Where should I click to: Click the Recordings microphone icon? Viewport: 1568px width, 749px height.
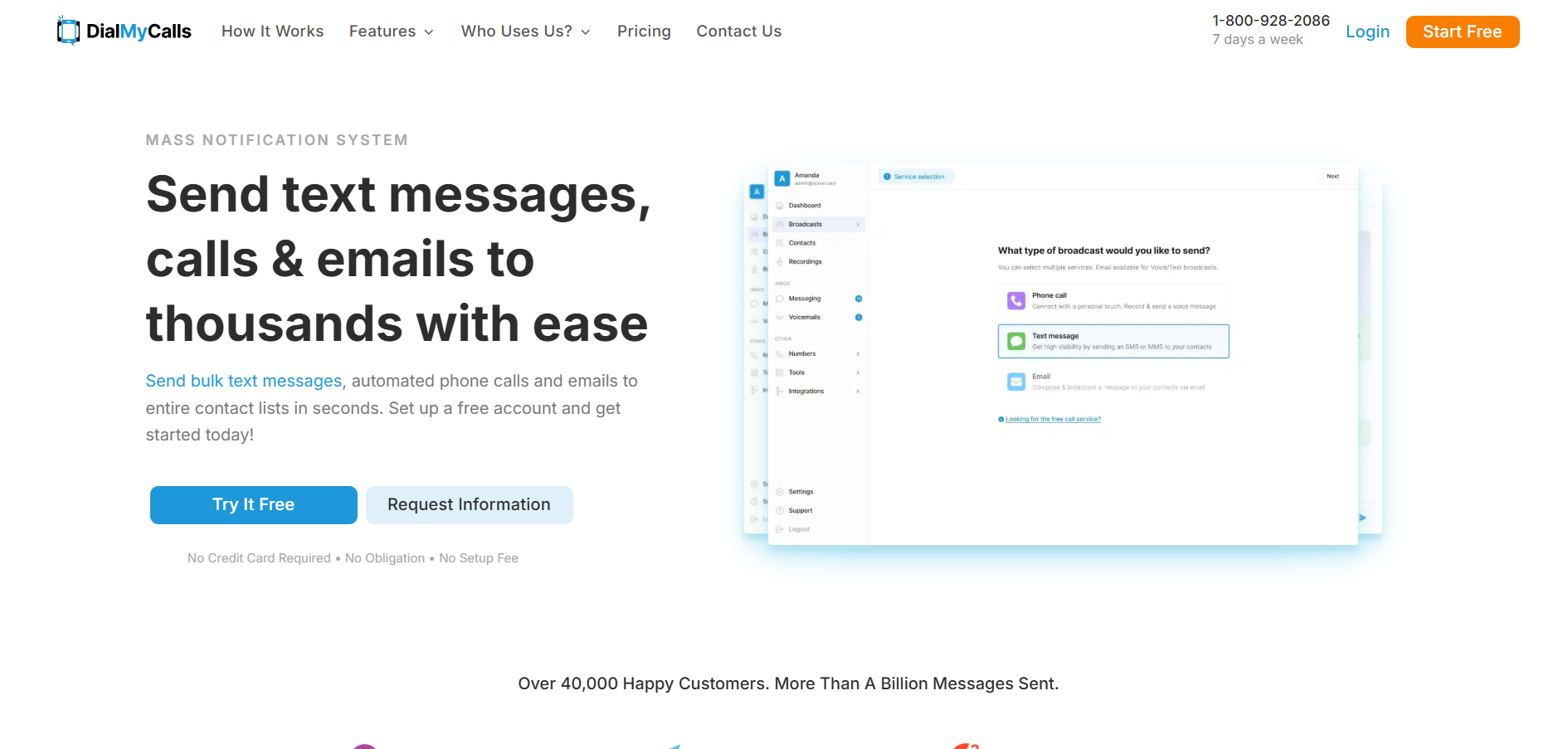pyautogui.click(x=779, y=261)
